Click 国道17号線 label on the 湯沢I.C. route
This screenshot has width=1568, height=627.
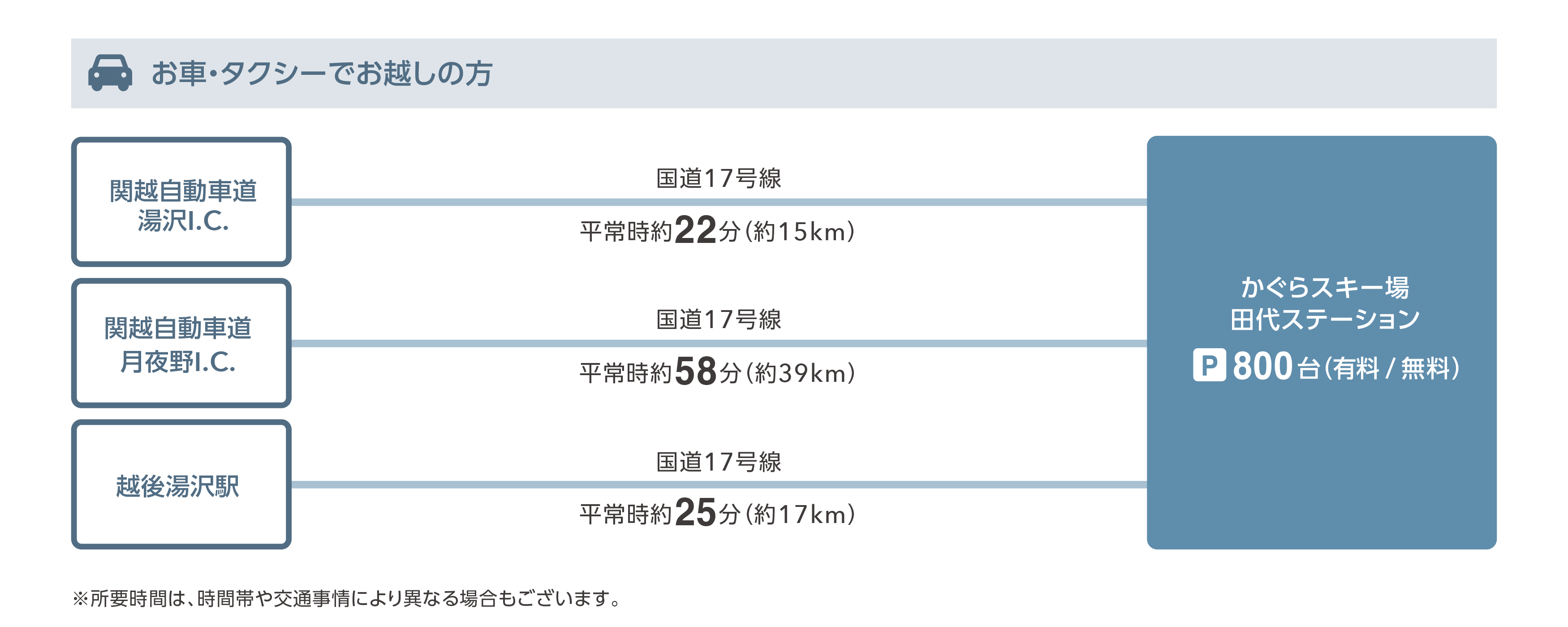tap(718, 178)
